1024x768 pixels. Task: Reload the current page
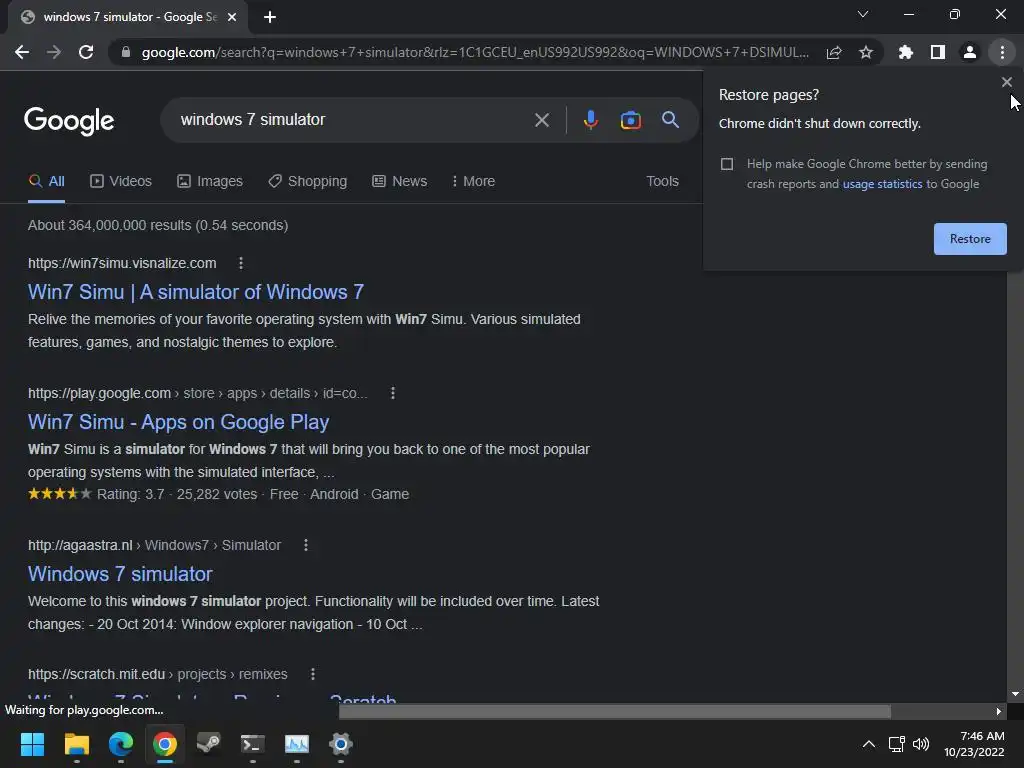[x=86, y=52]
